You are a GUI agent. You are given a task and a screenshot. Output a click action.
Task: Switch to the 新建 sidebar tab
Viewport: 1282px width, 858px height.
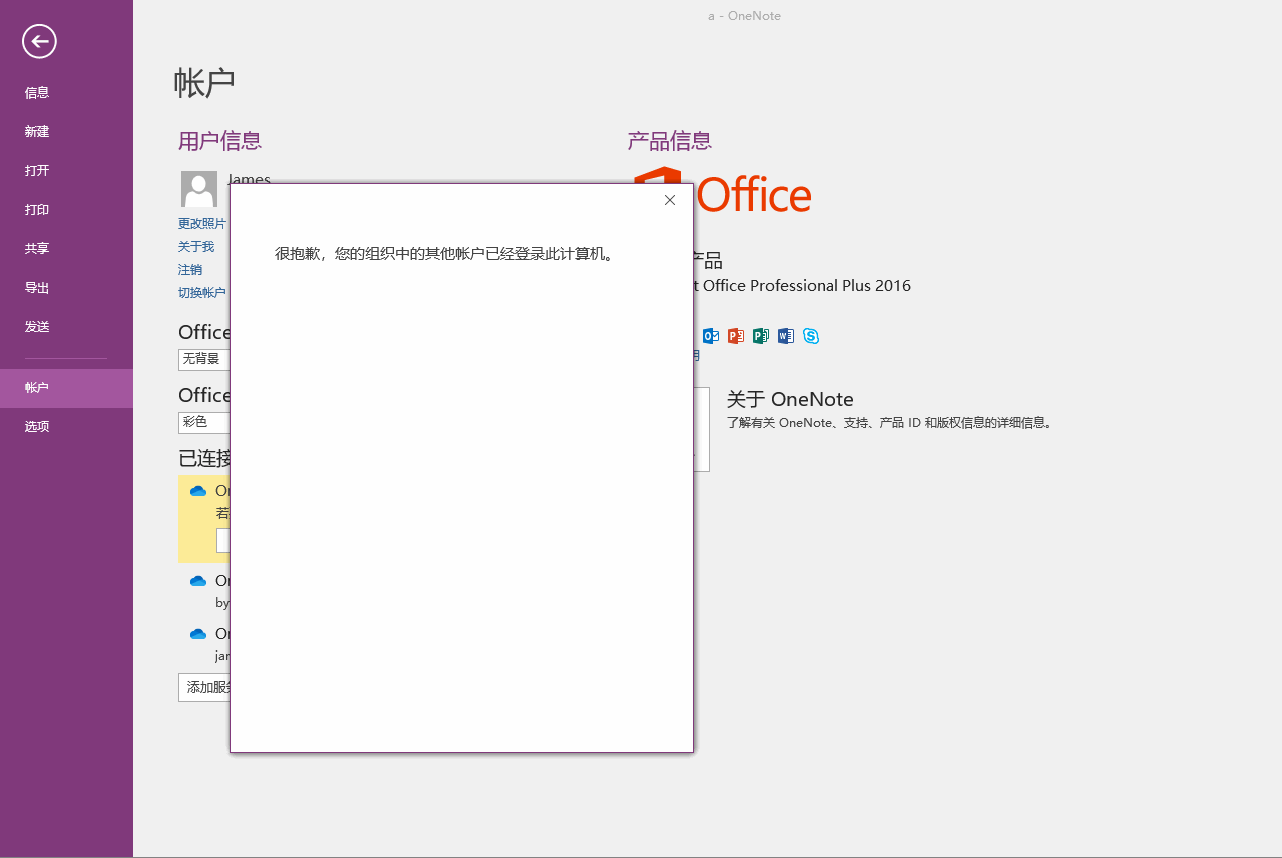coord(37,132)
